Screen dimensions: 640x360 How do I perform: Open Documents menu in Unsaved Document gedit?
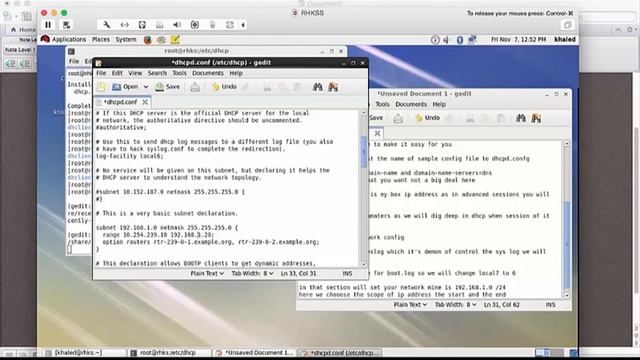pyautogui.click(x=411, y=104)
